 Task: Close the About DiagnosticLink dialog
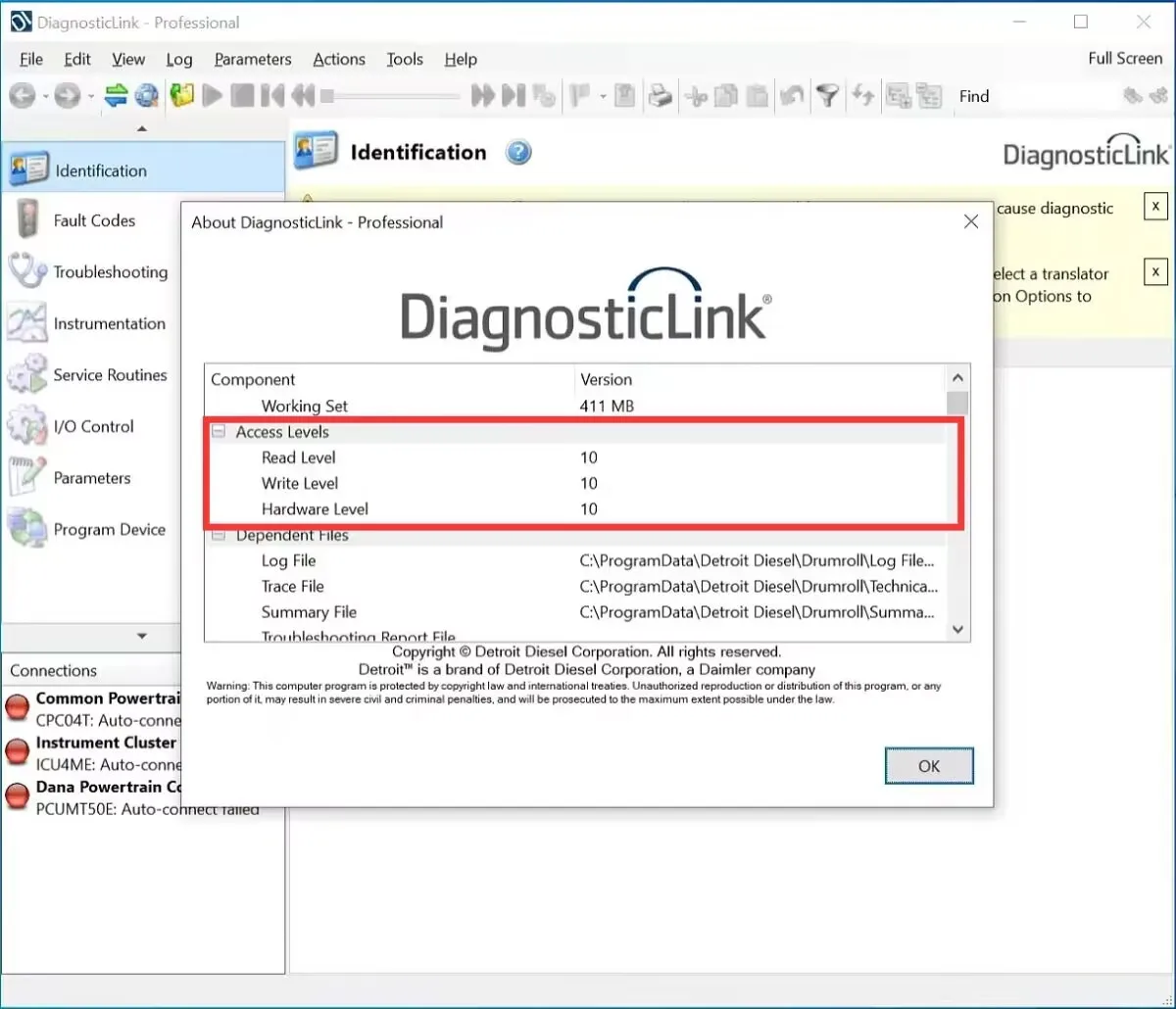click(x=971, y=222)
